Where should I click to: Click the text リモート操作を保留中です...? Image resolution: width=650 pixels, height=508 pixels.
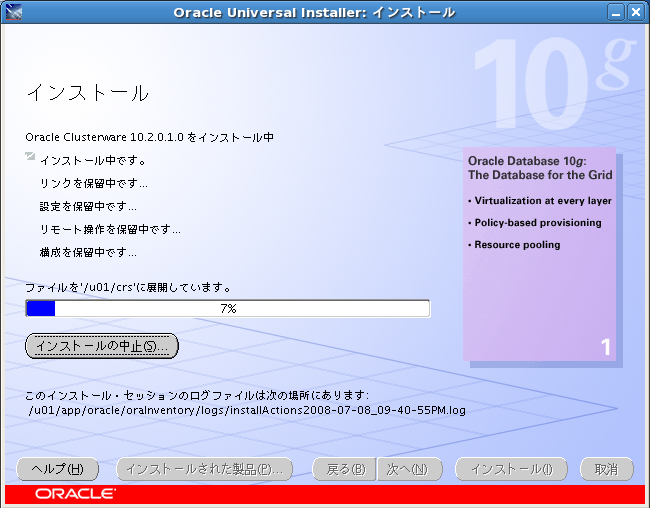110,229
